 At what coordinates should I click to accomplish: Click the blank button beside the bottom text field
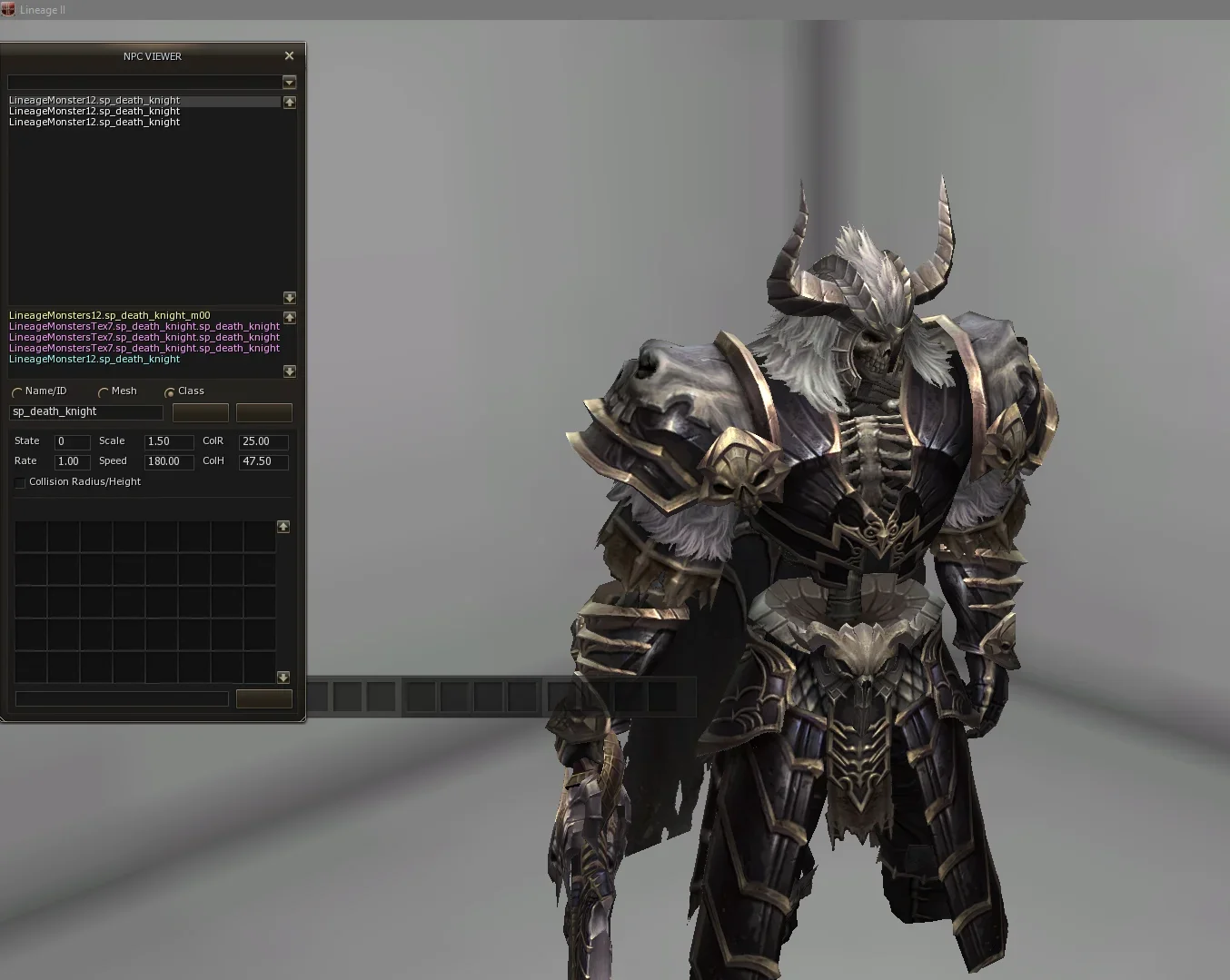coord(263,698)
